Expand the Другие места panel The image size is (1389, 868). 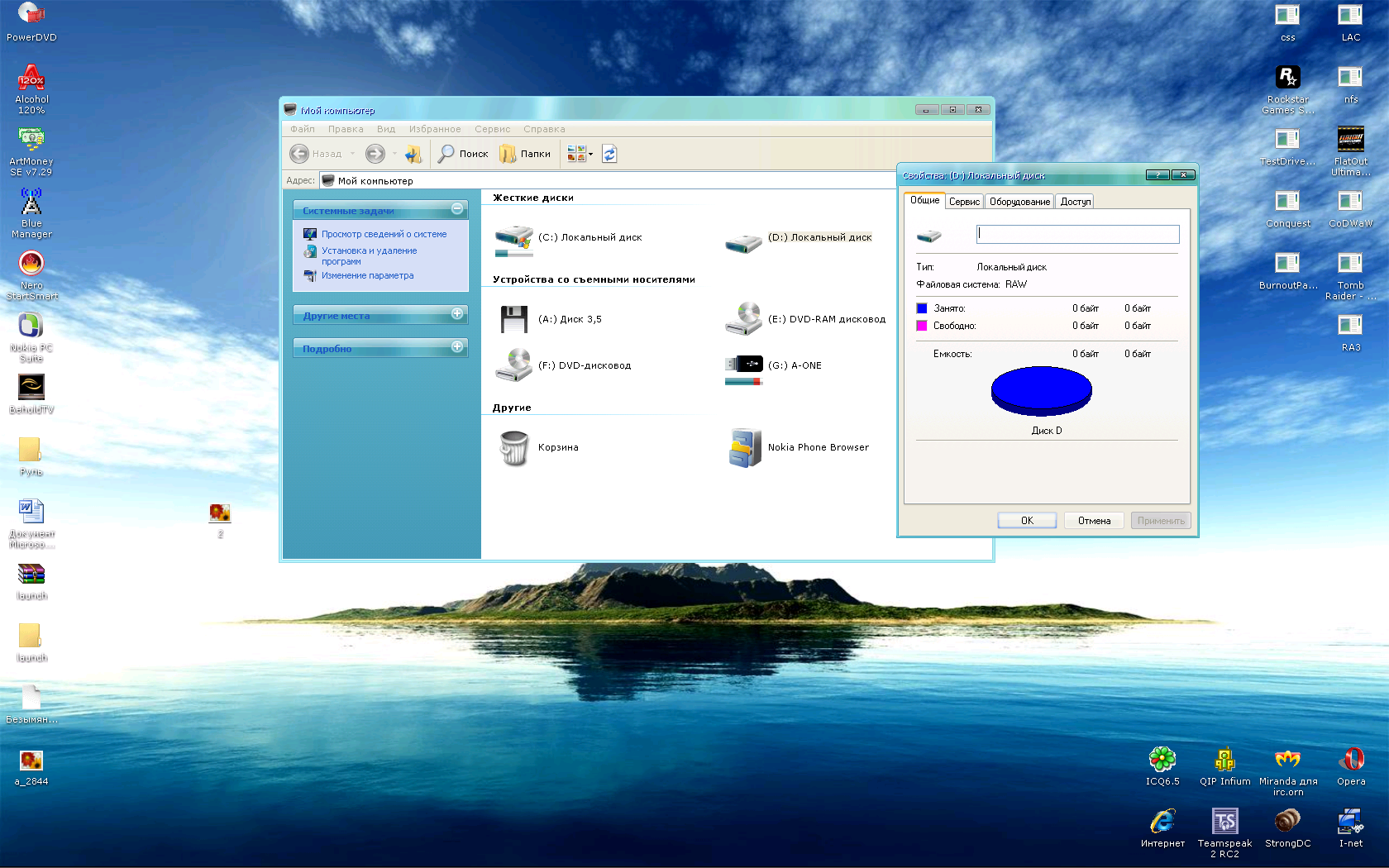457,315
